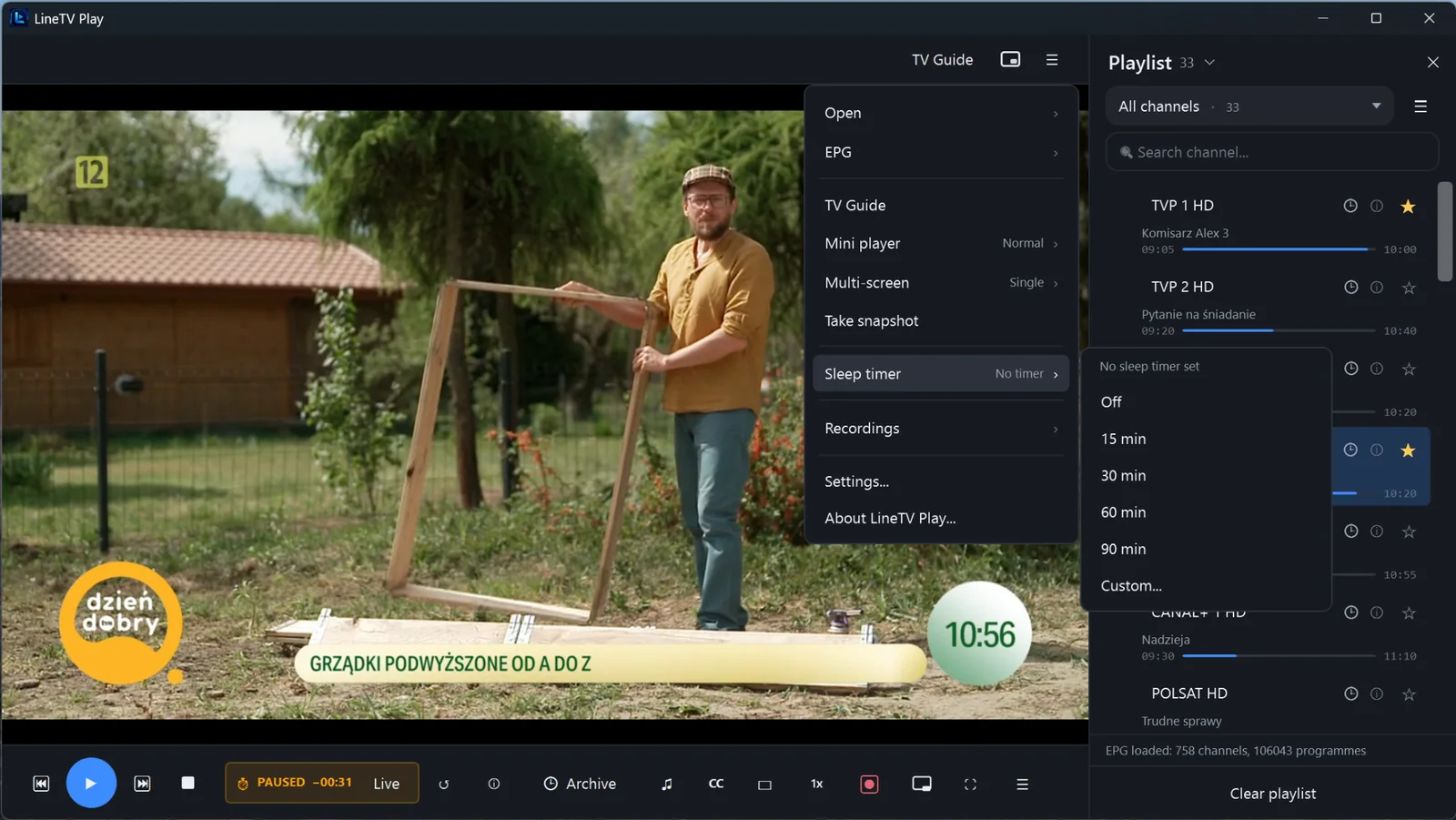Set the sleep timer to 30 min

tap(1206, 475)
